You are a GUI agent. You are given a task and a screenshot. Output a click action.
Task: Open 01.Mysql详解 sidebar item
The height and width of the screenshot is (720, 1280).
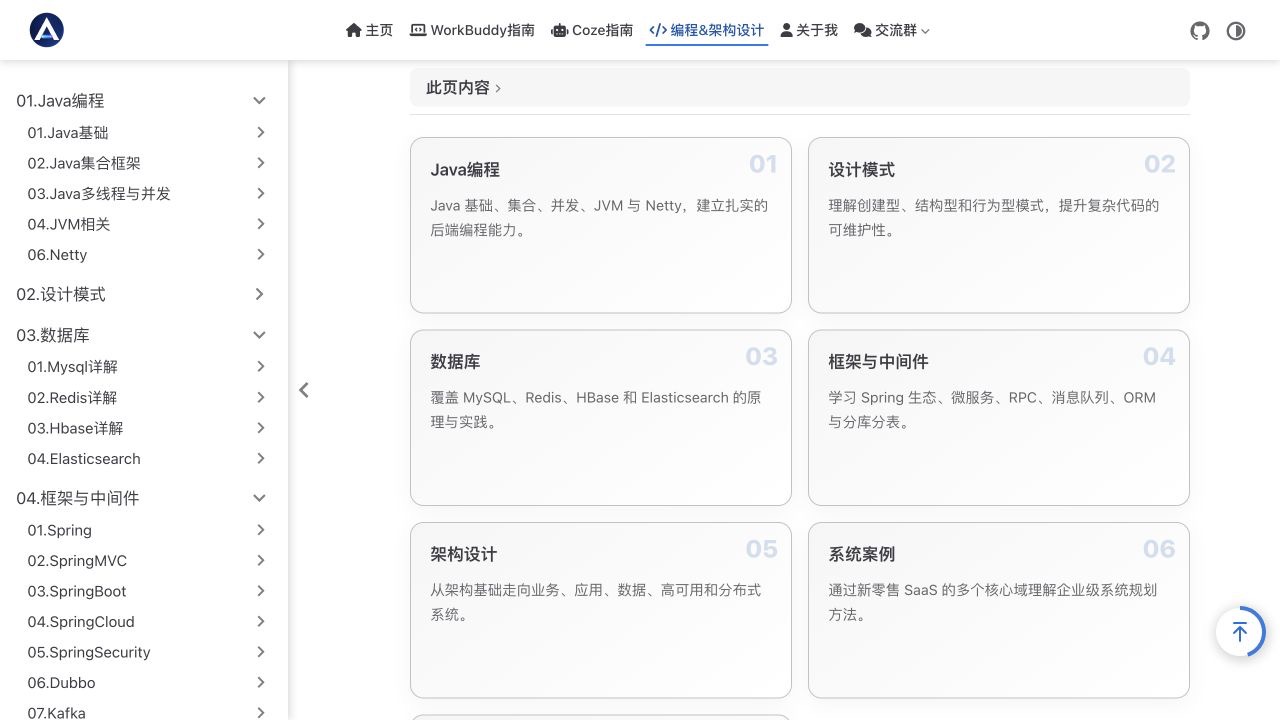(x=72, y=367)
